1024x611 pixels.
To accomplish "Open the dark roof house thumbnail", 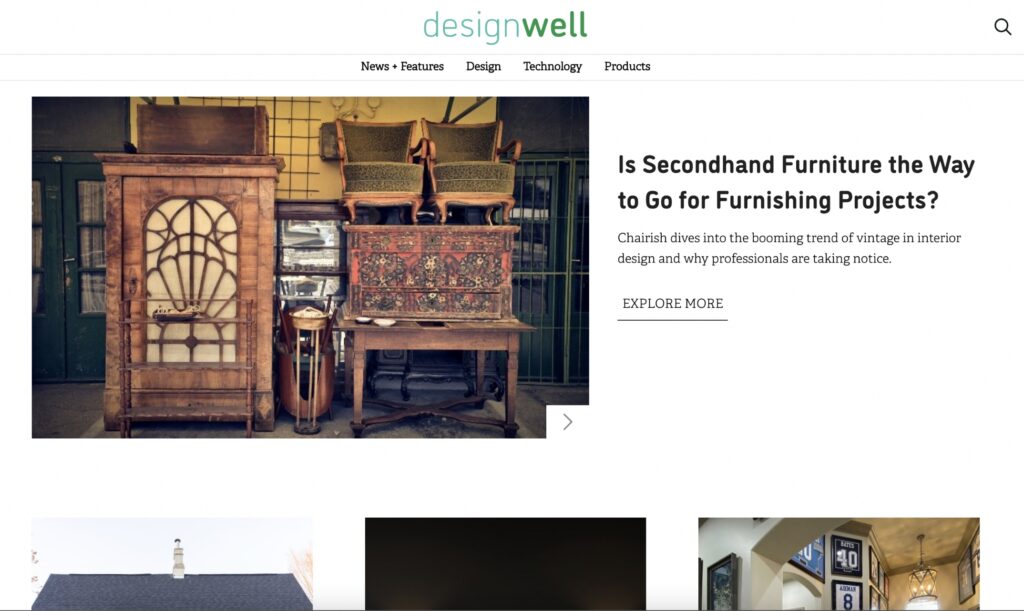I will click(172, 564).
